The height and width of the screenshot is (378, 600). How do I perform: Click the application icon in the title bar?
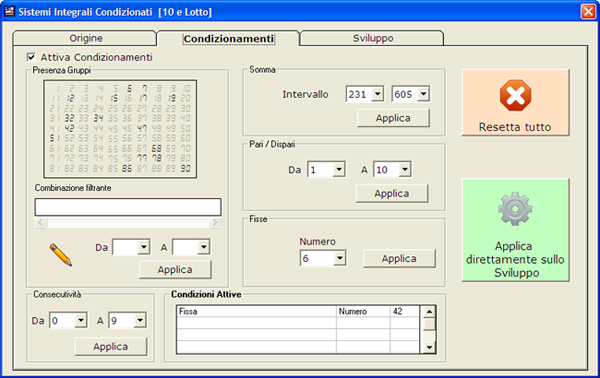point(9,11)
